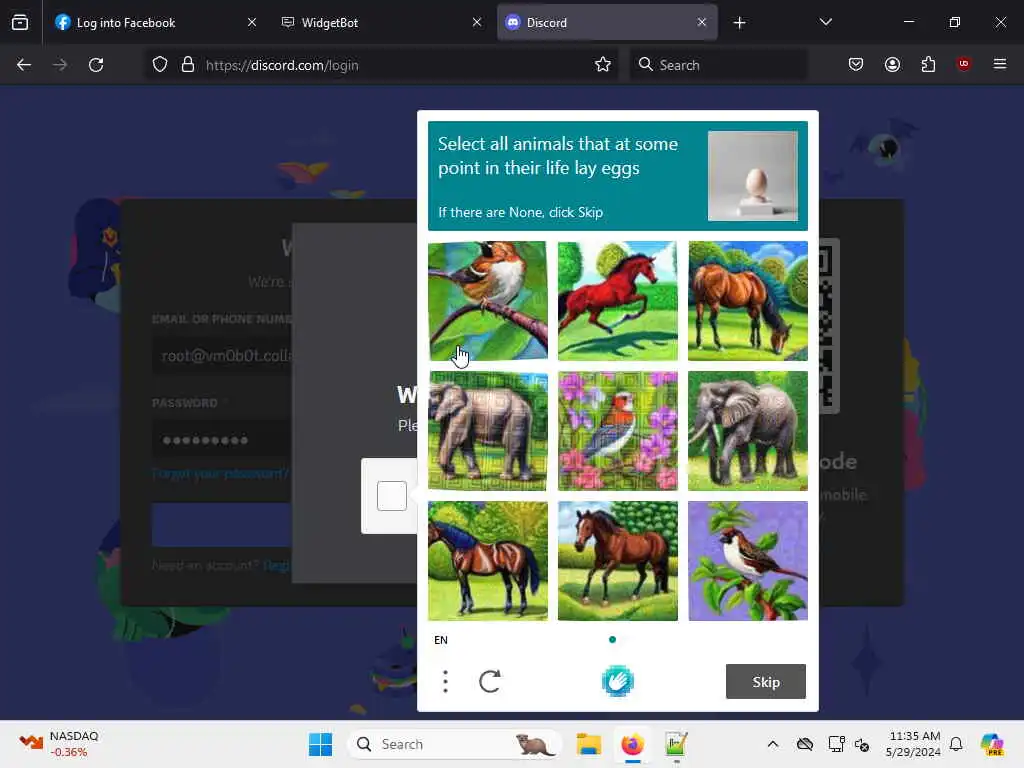Select the red galloping horse image

617,300
